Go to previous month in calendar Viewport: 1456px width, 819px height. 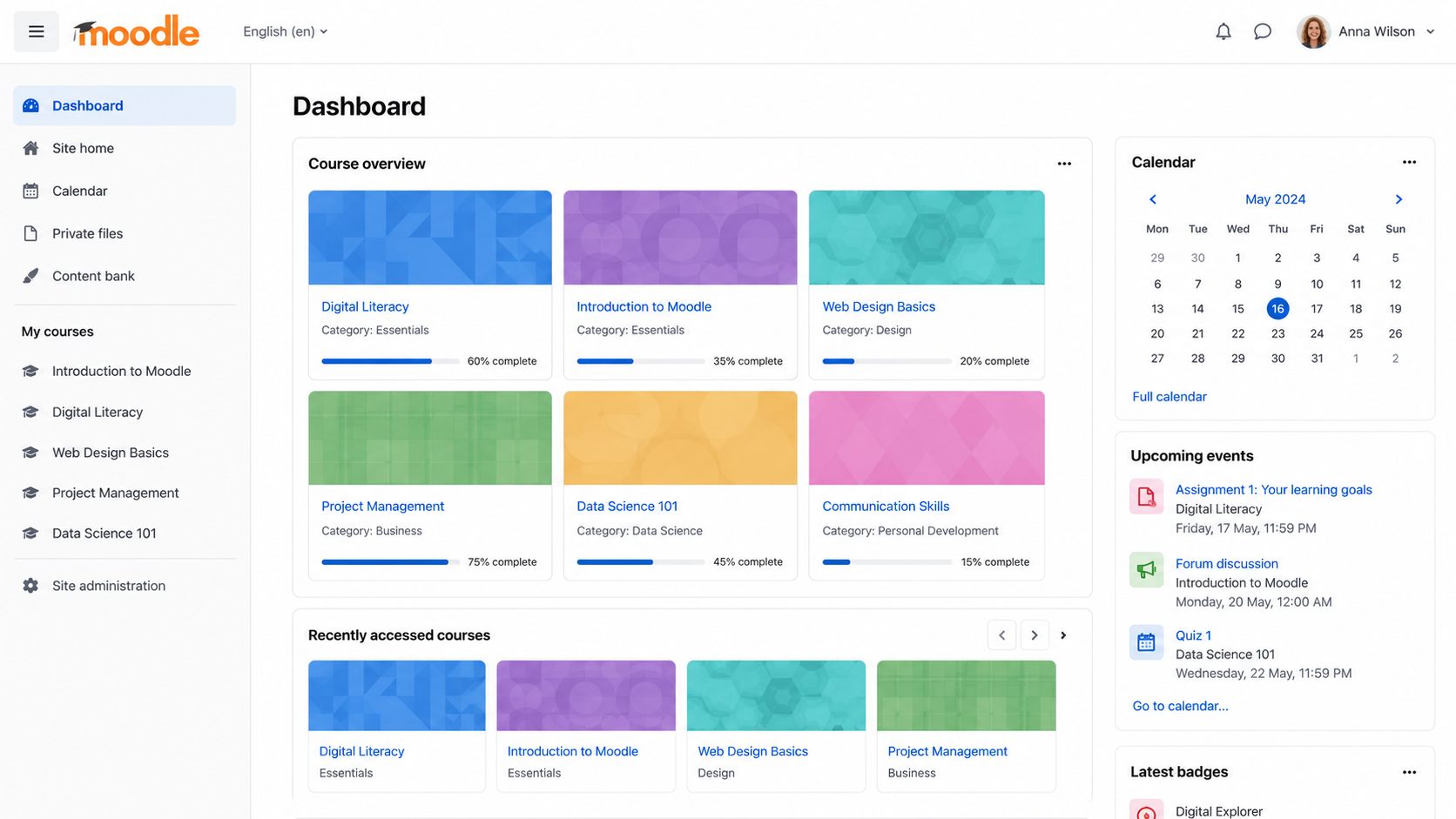[x=1153, y=199]
